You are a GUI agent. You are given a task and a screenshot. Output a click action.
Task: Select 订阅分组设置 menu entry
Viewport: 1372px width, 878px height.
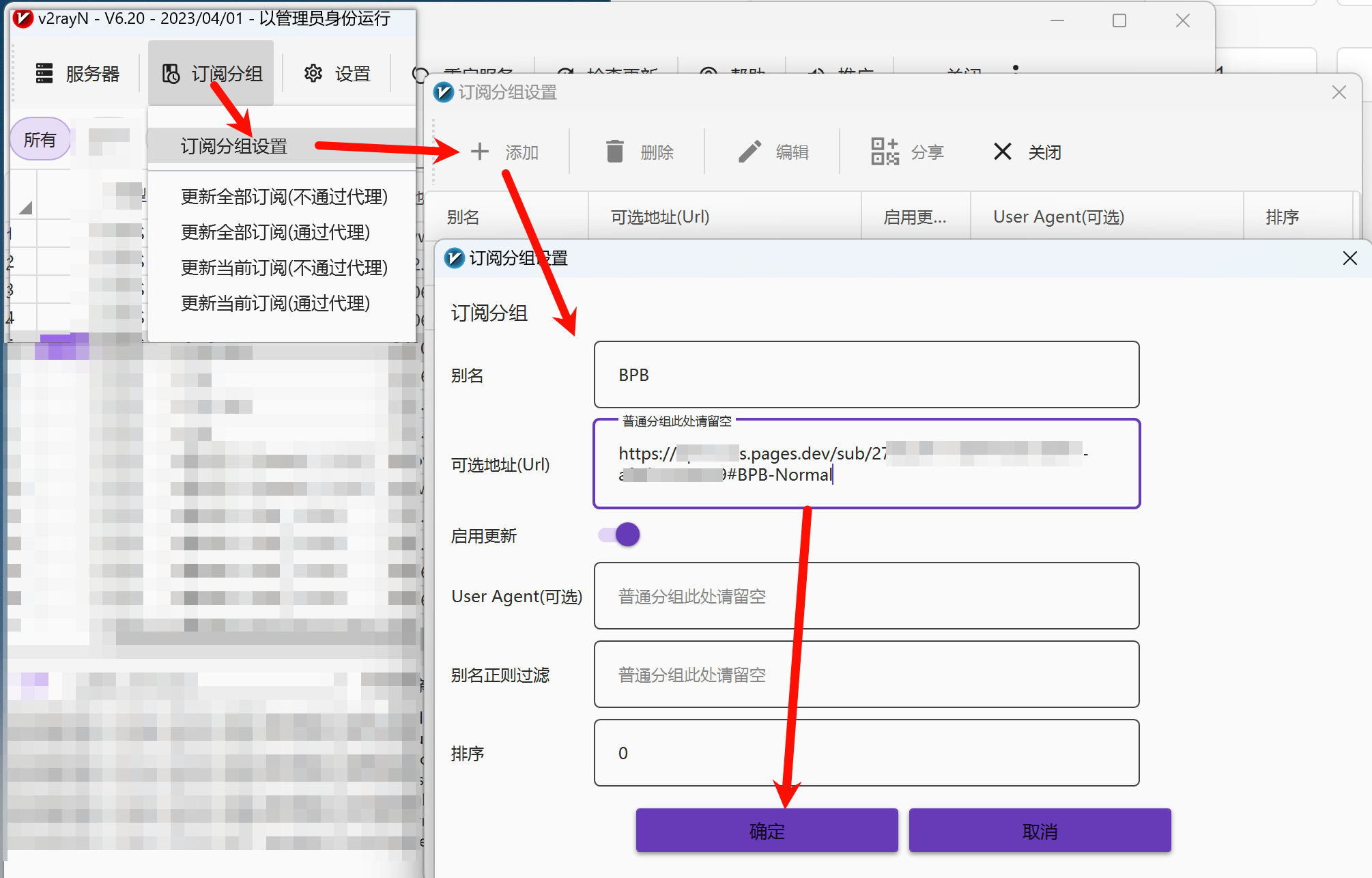pyautogui.click(x=234, y=146)
